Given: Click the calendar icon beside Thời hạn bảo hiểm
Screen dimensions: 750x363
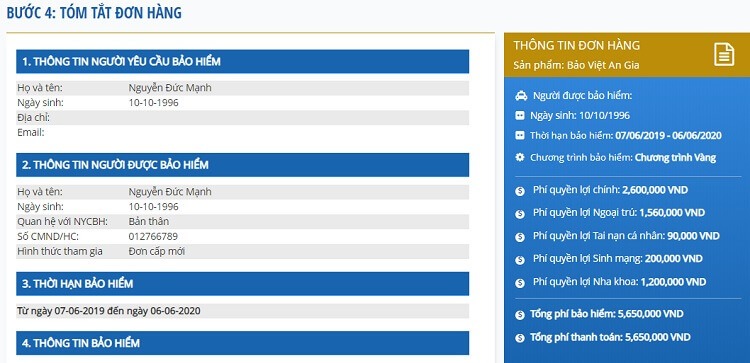Looking at the screenshot, I should pyautogui.click(x=520, y=136).
